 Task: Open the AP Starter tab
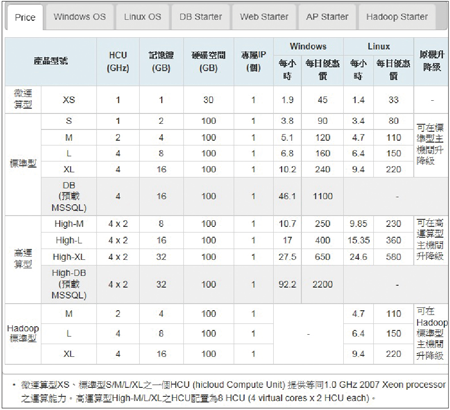click(x=327, y=17)
